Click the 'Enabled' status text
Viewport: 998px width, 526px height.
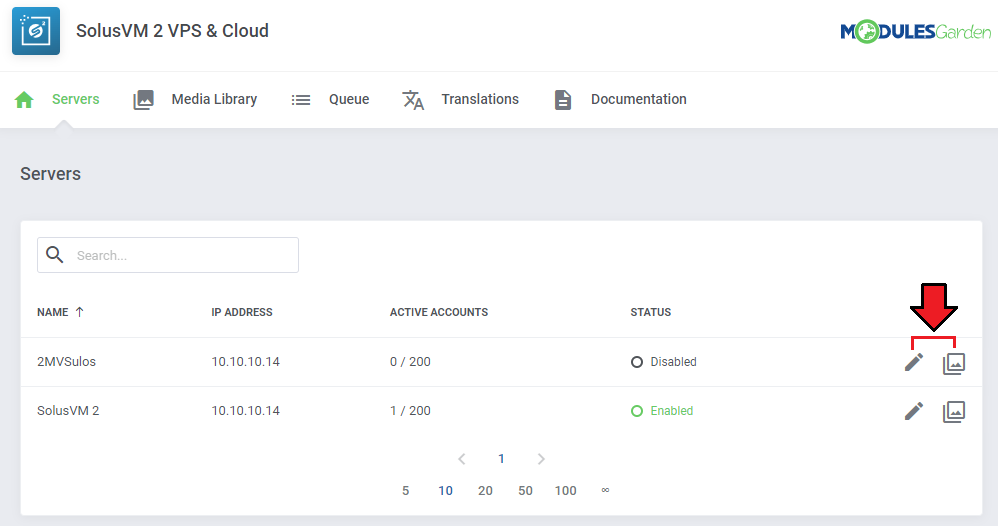tap(671, 411)
